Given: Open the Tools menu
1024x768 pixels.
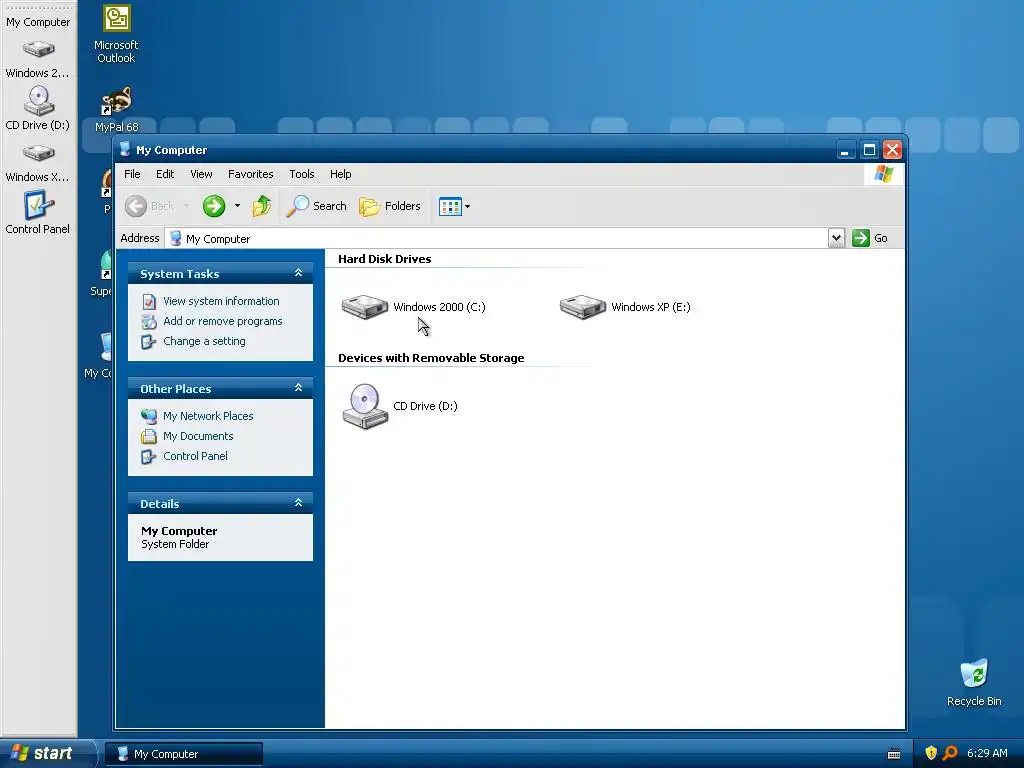Looking at the screenshot, I should (302, 174).
